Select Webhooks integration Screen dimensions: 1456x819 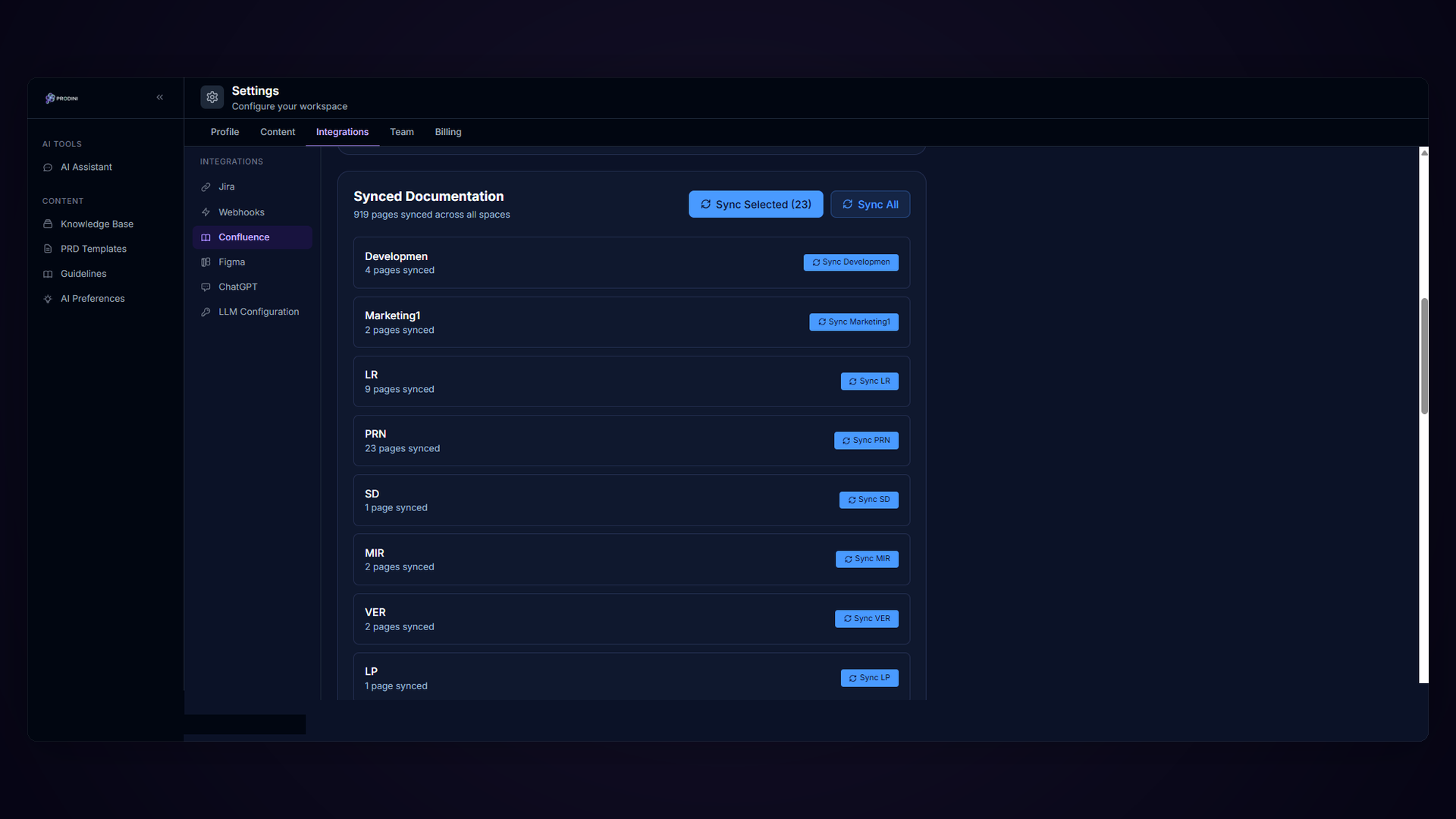click(241, 212)
